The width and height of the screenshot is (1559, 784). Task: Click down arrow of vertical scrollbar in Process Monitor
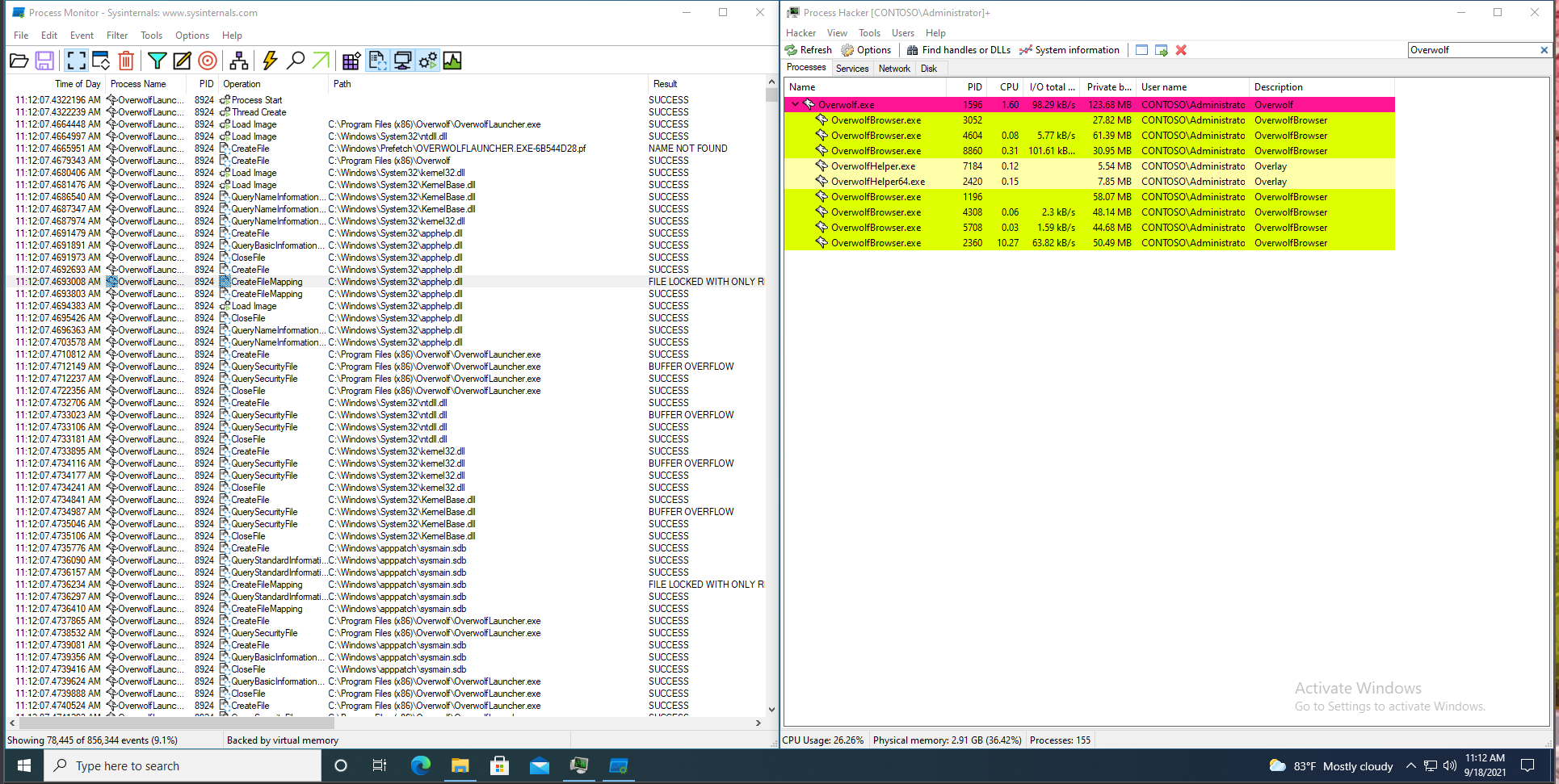[771, 710]
